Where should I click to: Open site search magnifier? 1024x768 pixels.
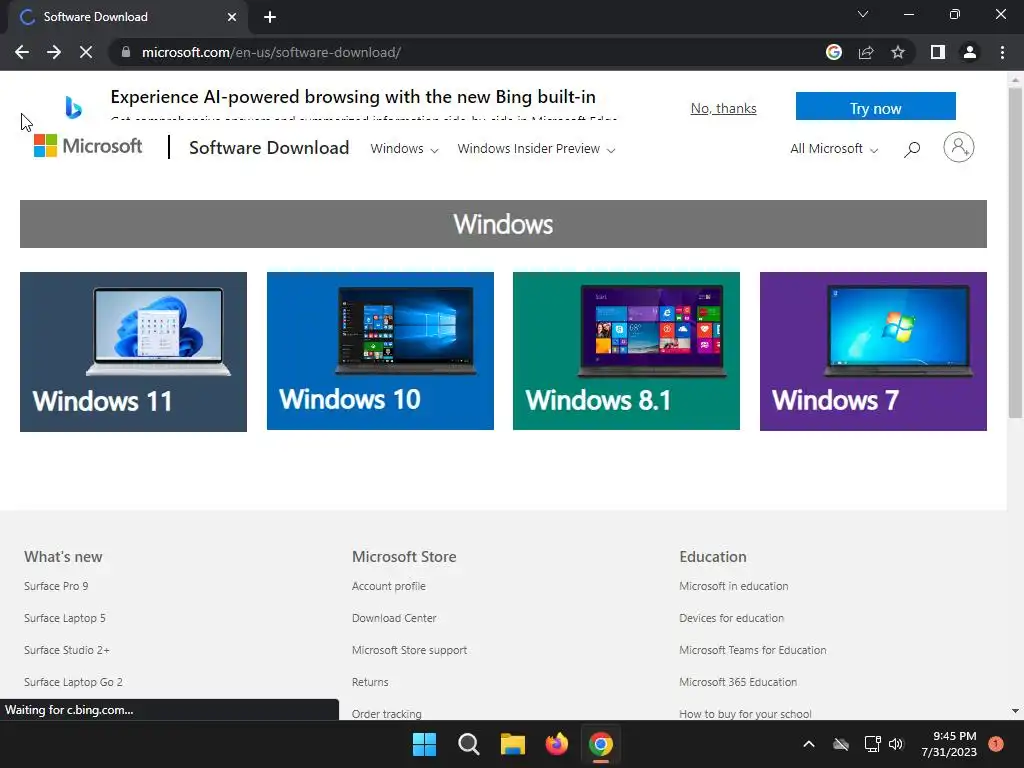912,149
